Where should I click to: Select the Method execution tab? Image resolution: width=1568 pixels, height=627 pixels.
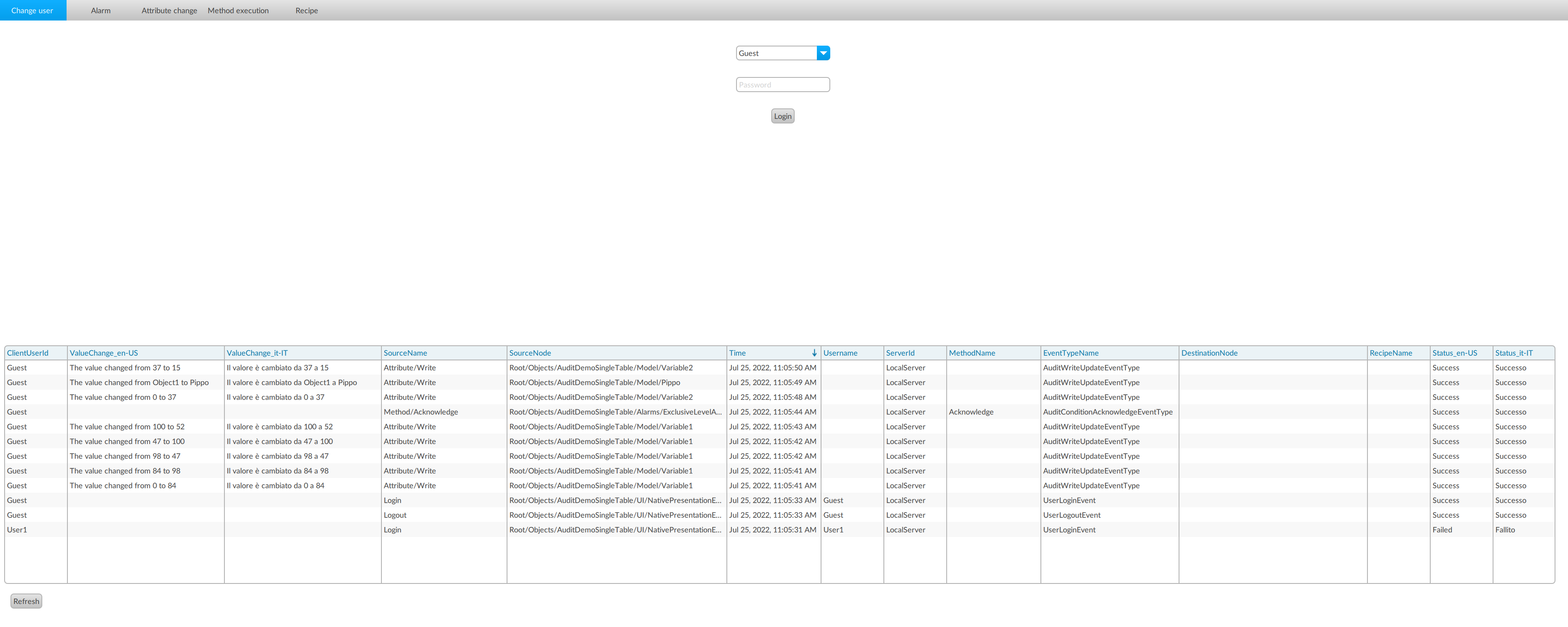click(x=238, y=10)
